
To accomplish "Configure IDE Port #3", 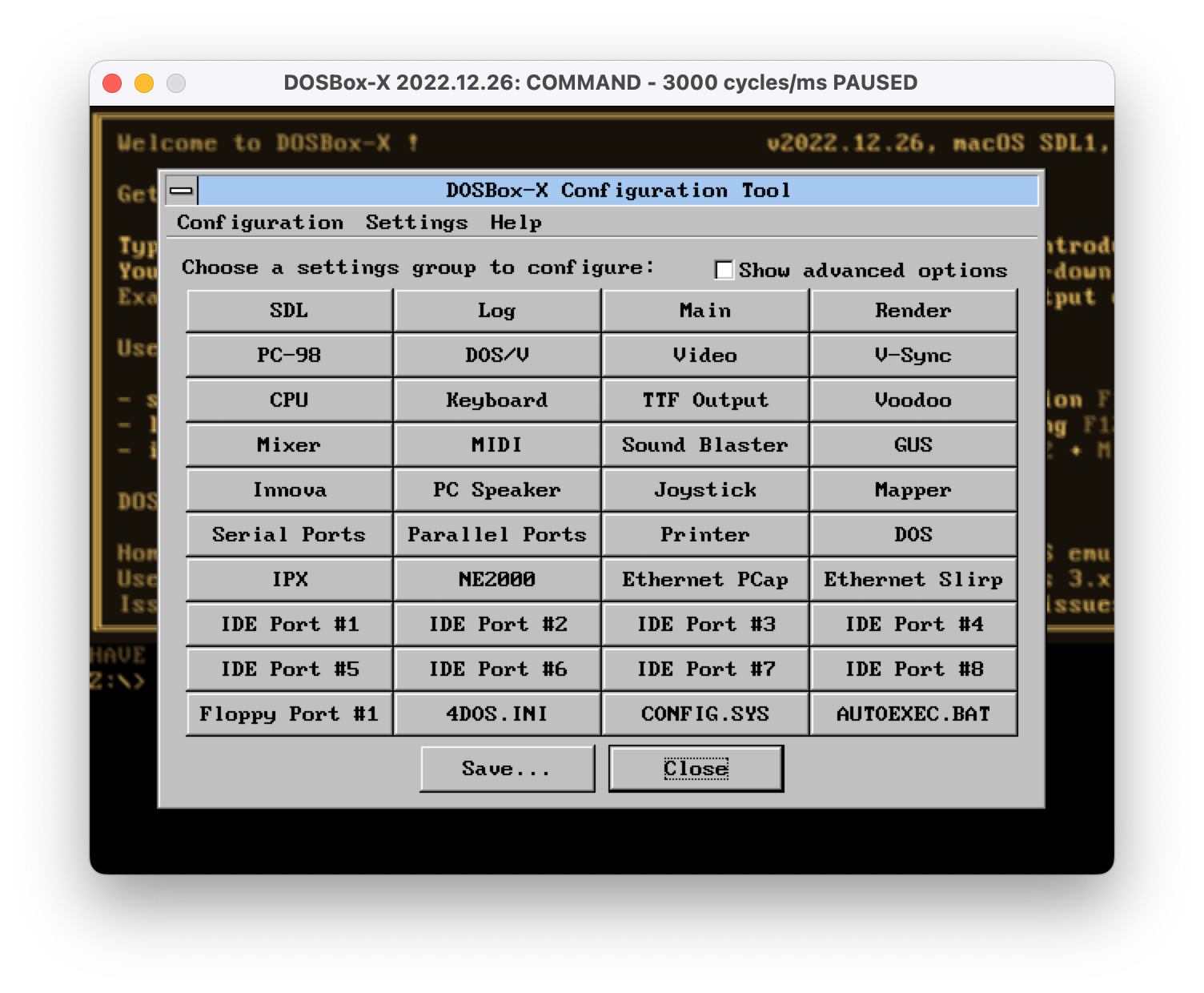I will (x=705, y=625).
